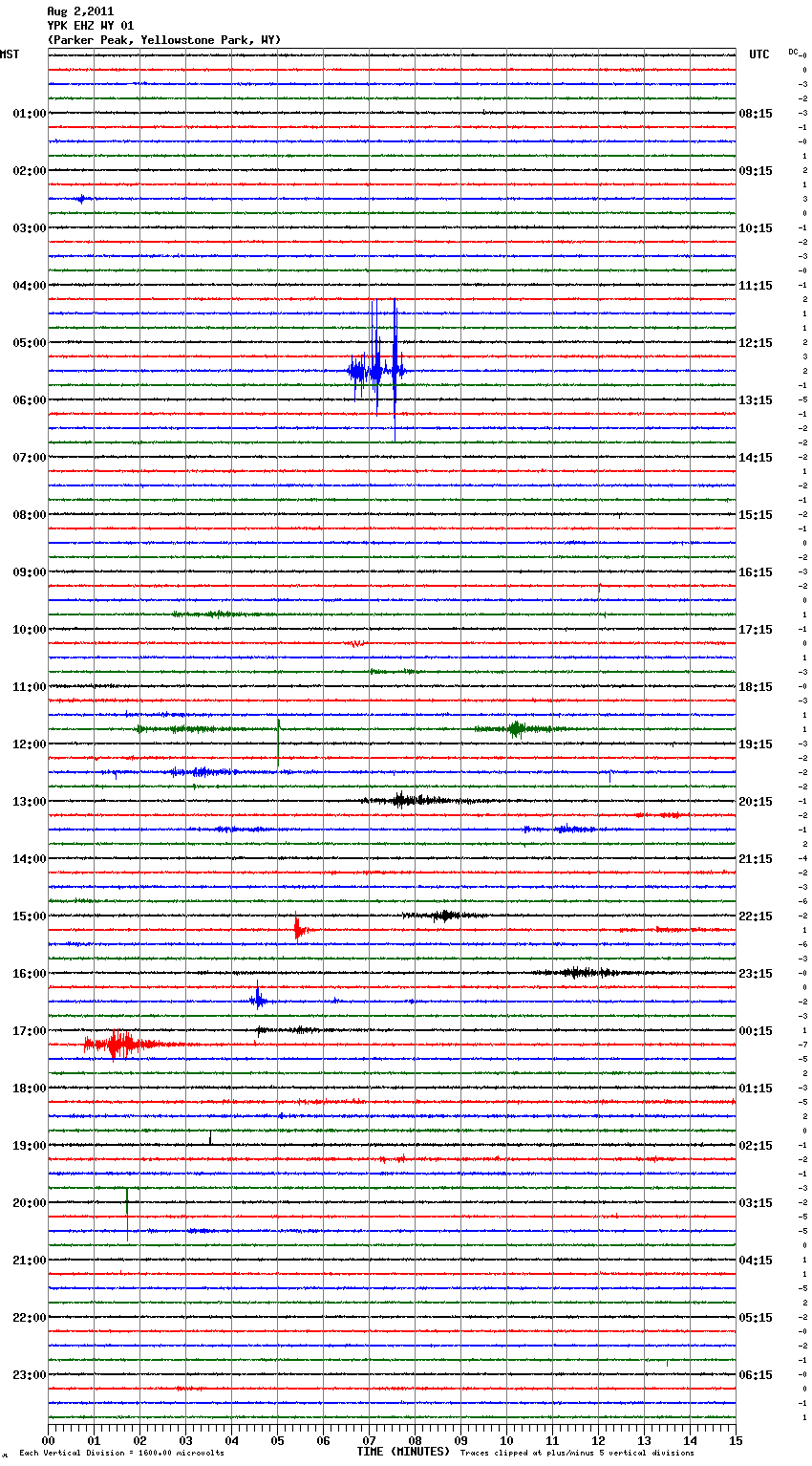Click the small blue blip below 02:00 MST
The height and width of the screenshot is (1466, 812).
81,199
